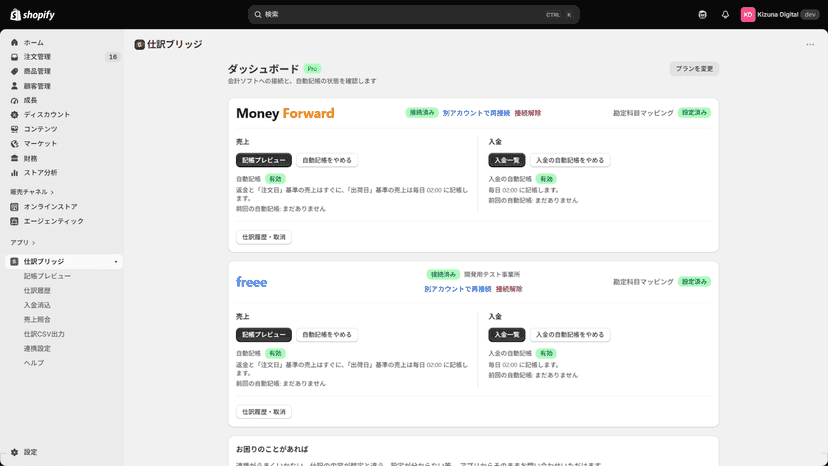Click the 注文管理 orders icon
Image resolution: width=828 pixels, height=466 pixels.
pos(14,57)
